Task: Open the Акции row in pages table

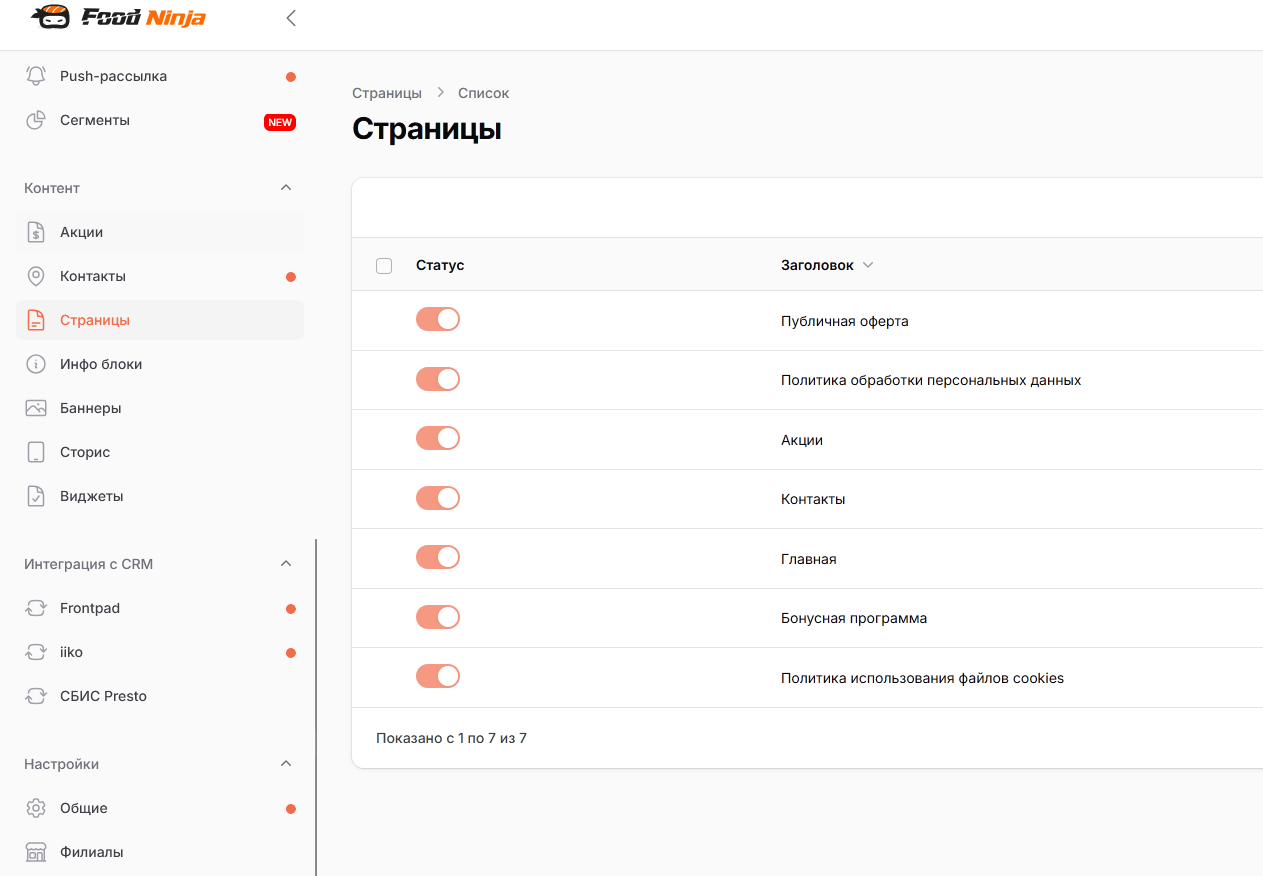Action: [x=802, y=440]
